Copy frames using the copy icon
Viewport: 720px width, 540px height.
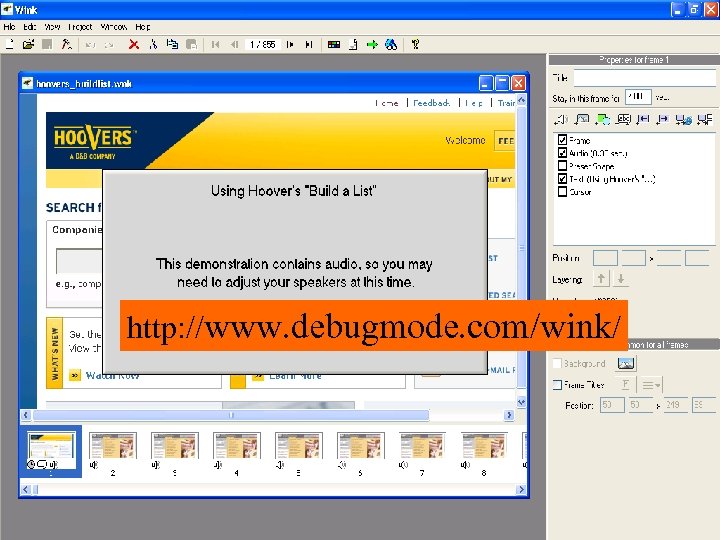172,44
